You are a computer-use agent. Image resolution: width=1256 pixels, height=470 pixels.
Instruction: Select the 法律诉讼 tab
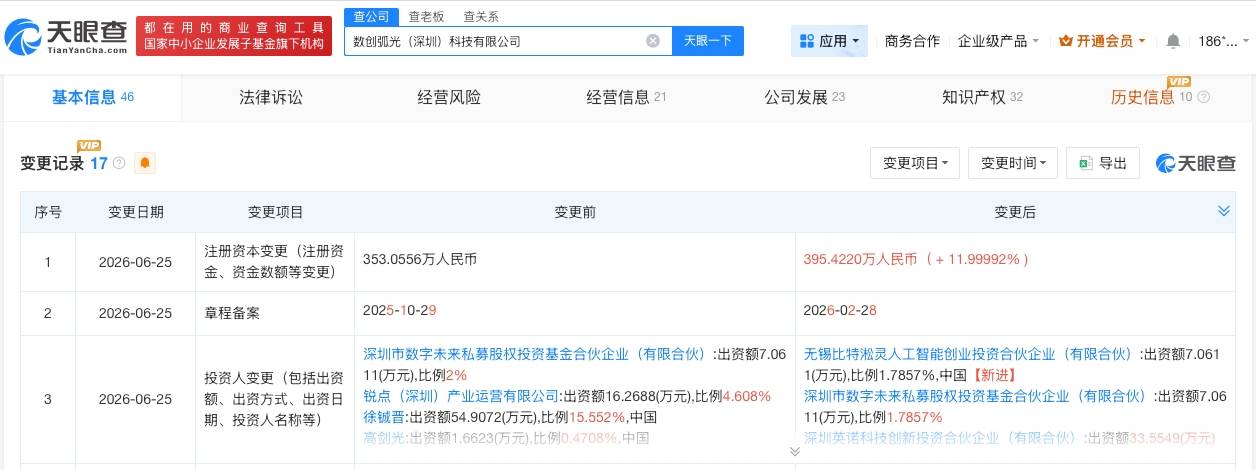click(271, 97)
